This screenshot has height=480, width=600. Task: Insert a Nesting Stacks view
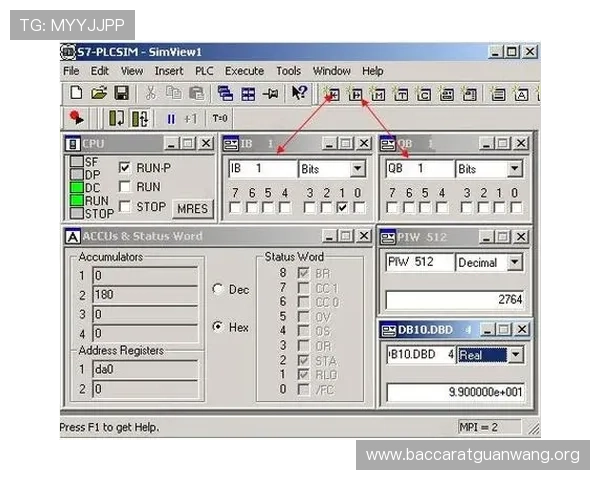coord(498,94)
